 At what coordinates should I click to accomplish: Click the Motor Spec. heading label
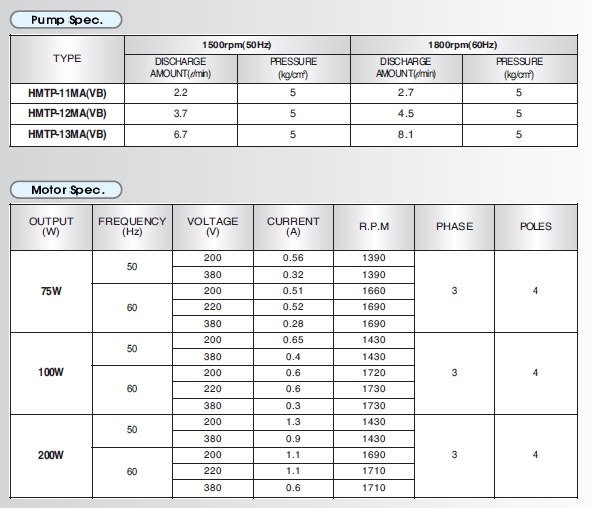click(66, 189)
